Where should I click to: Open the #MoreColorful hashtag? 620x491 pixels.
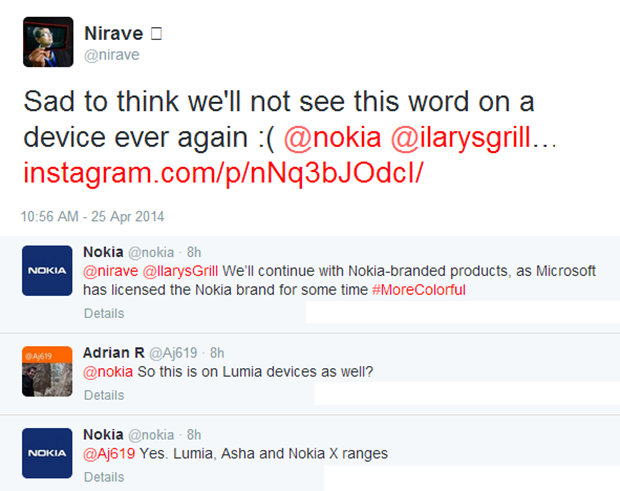click(419, 290)
